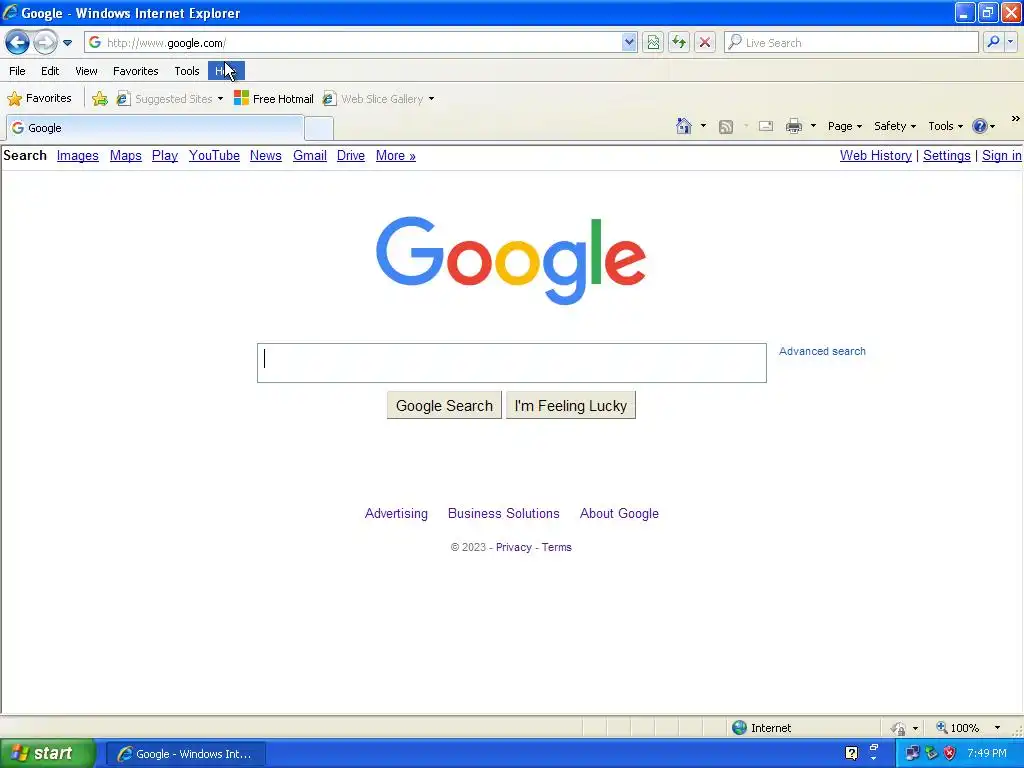Open the Terms link
Viewport: 1024px width, 768px height.
556,547
